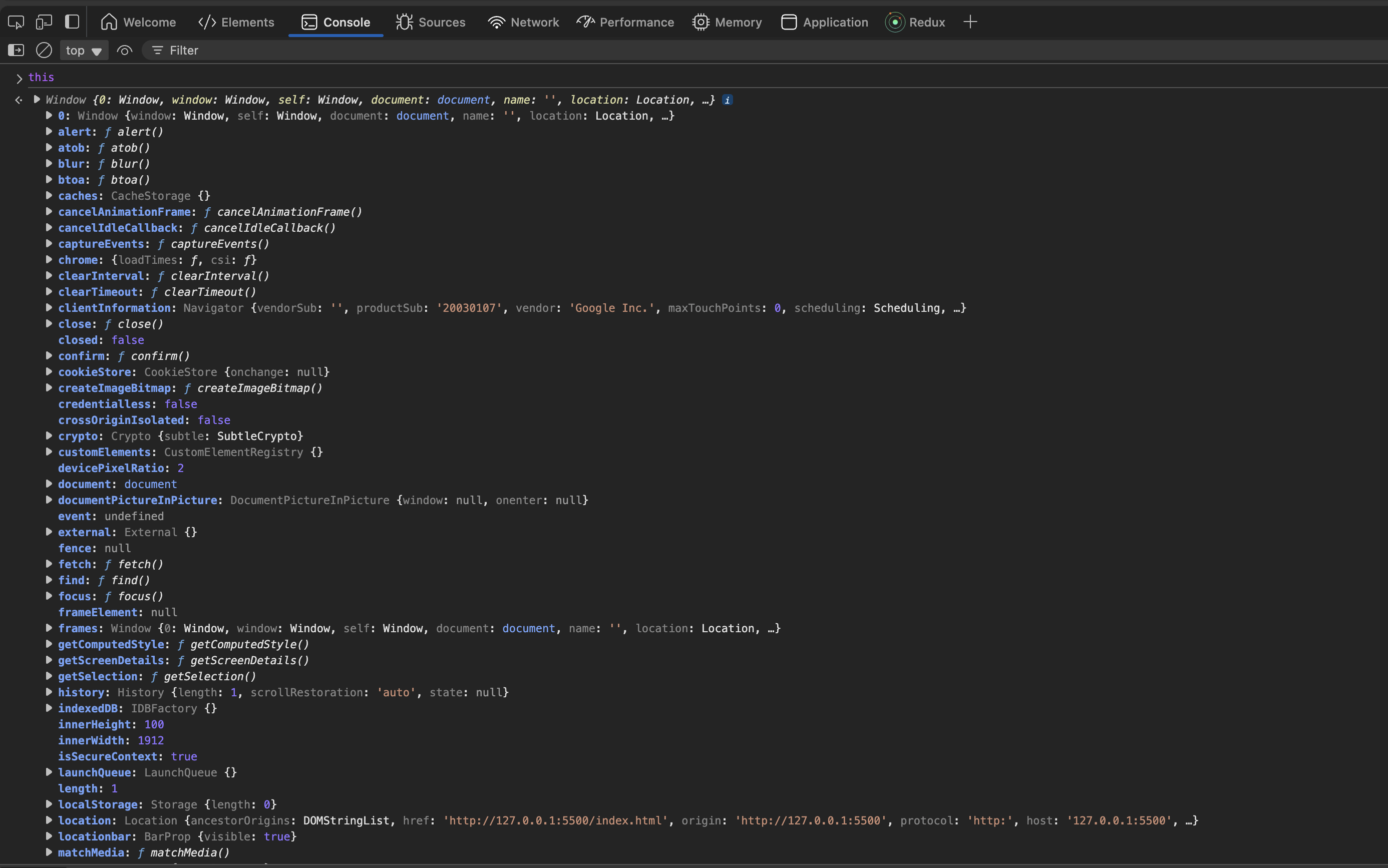Click the 'crossOriginIsolated: false' property
Image resolution: width=1388 pixels, height=868 pixels.
144,420
